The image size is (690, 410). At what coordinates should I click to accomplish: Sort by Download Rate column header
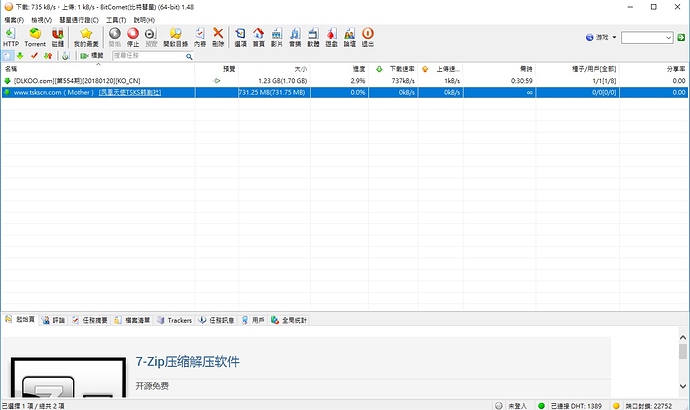tap(393, 69)
